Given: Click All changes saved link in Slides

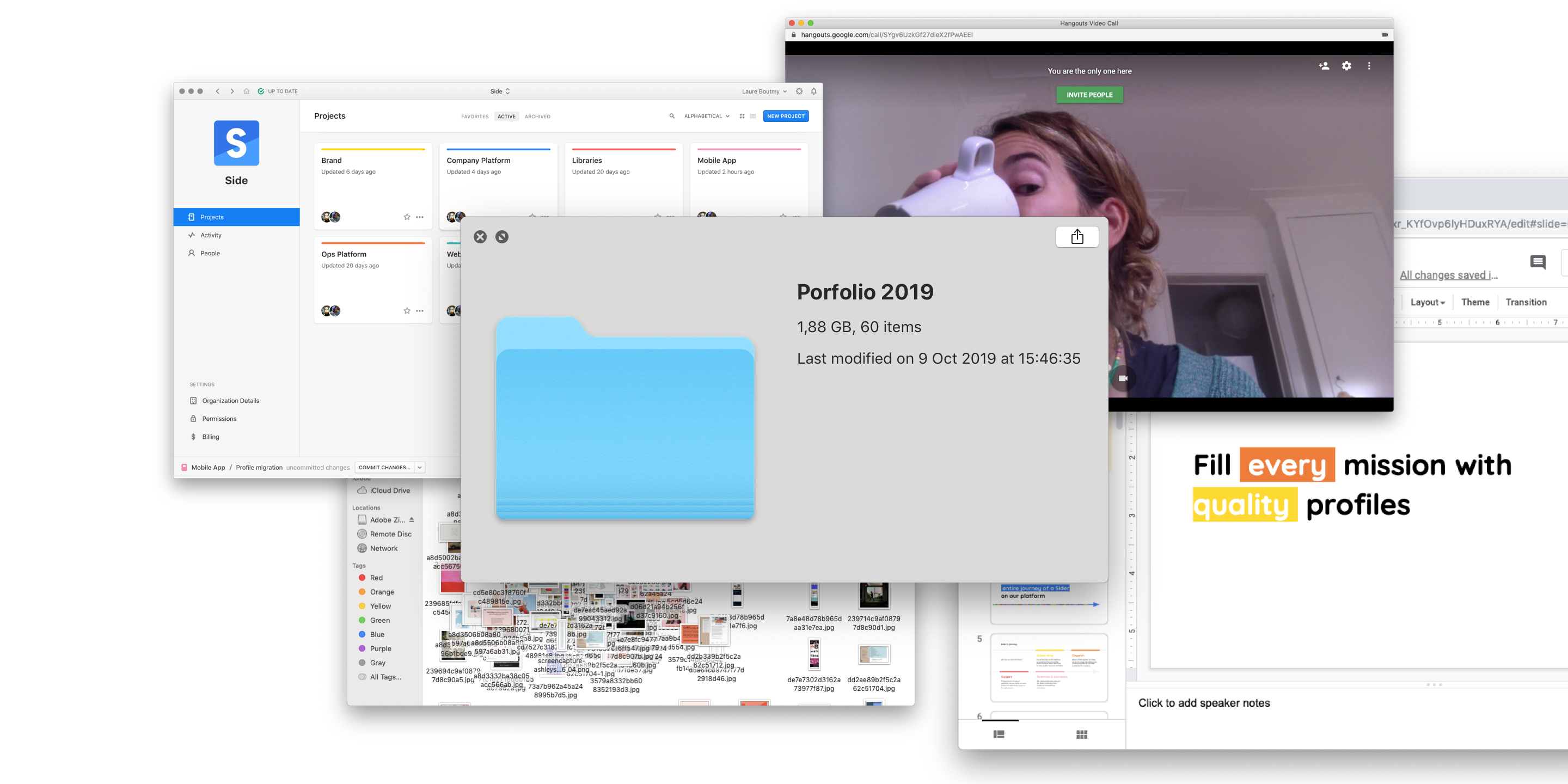Looking at the screenshot, I should (1448, 275).
